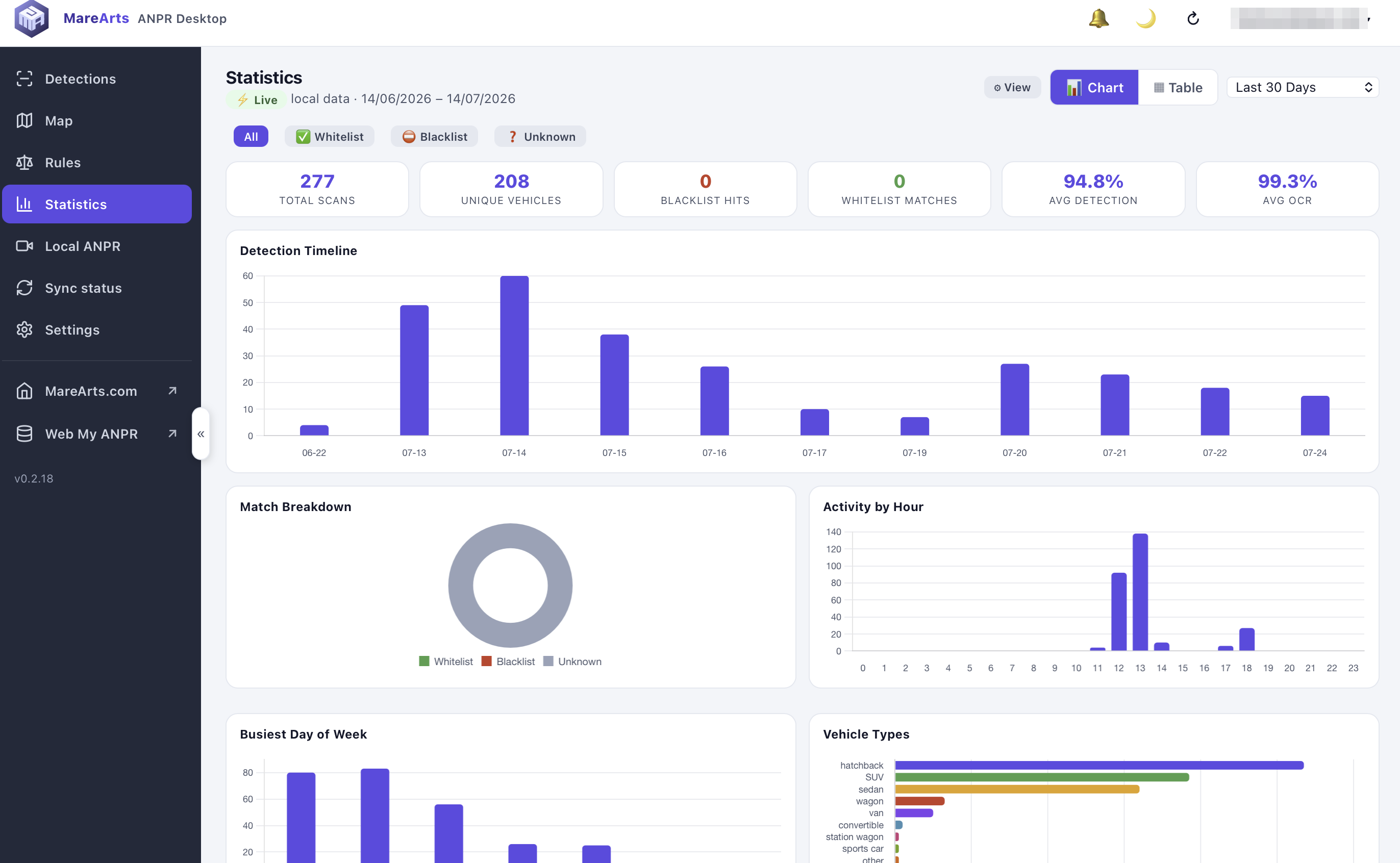
Task: Click the Web My ANPR database icon
Action: tap(24, 434)
